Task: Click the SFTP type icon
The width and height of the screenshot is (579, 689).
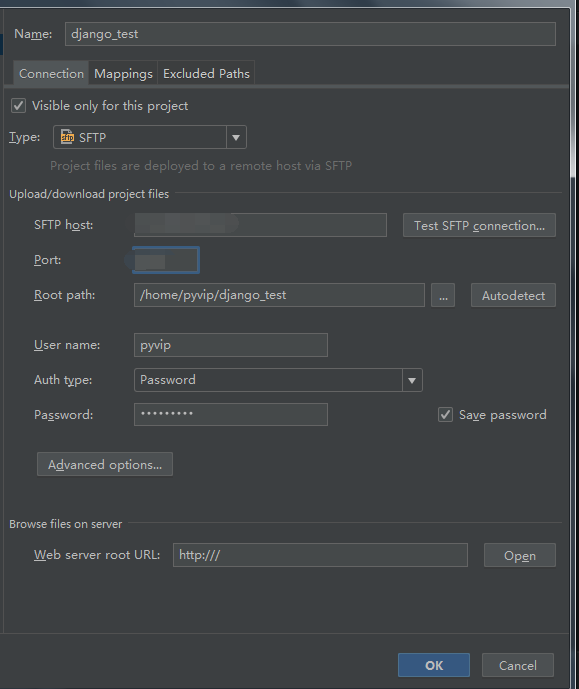Action: pos(67,137)
